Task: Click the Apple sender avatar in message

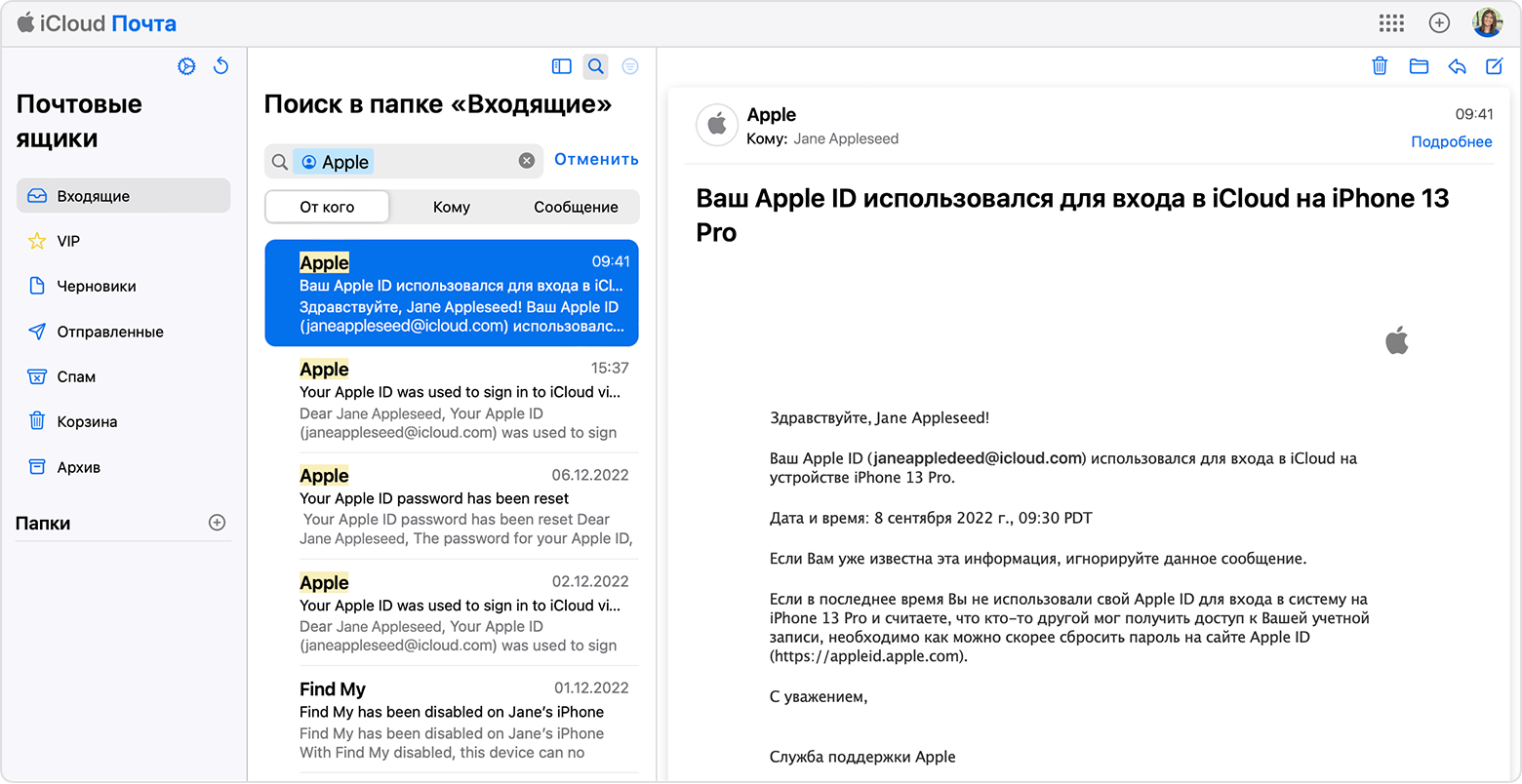Action: pyautogui.click(x=717, y=125)
